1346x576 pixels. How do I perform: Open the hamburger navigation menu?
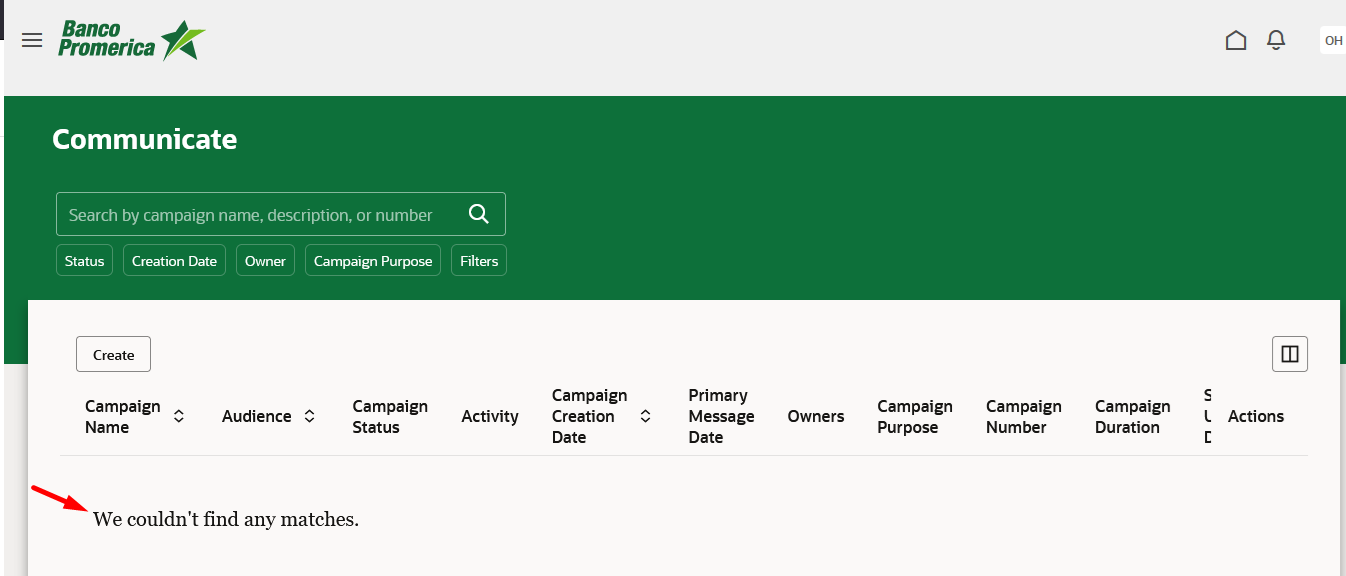[x=31, y=40]
